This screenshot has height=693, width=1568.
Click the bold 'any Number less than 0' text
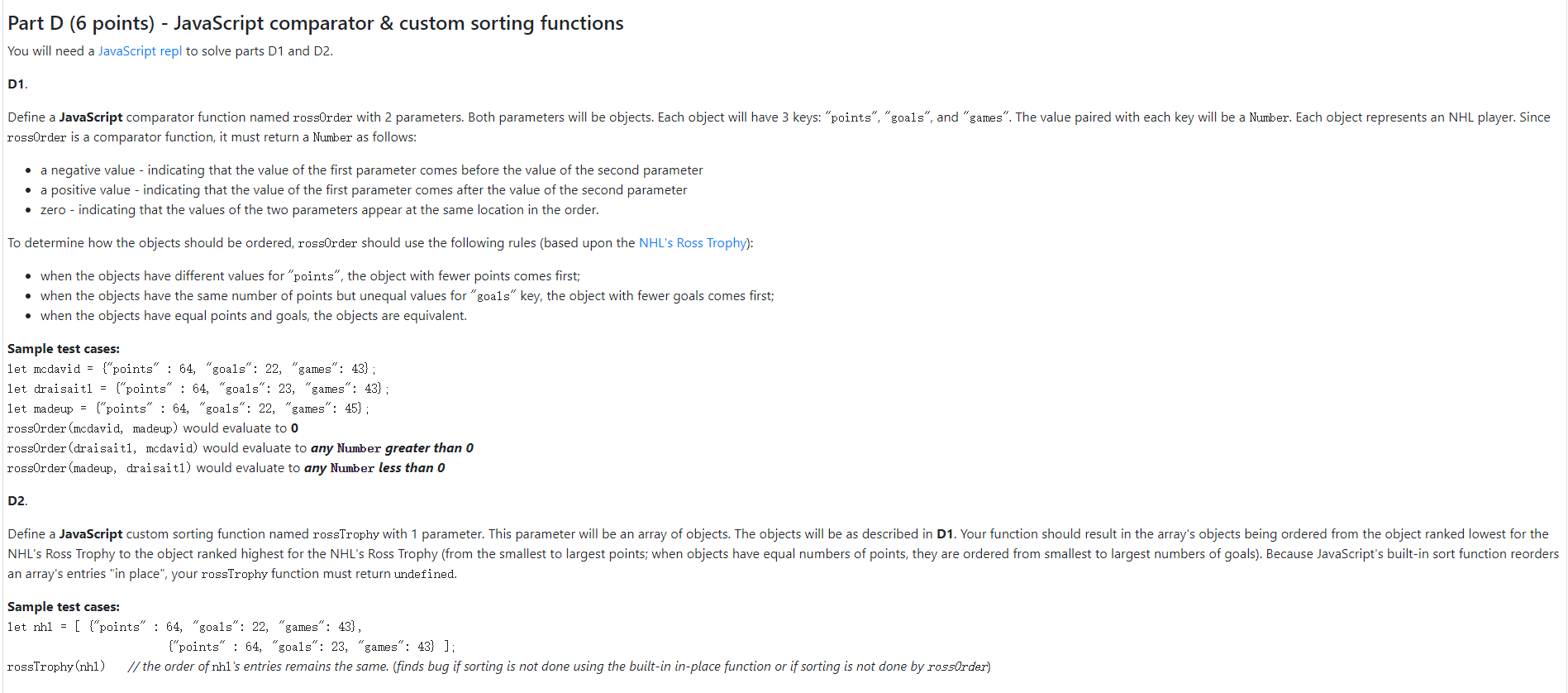(374, 468)
